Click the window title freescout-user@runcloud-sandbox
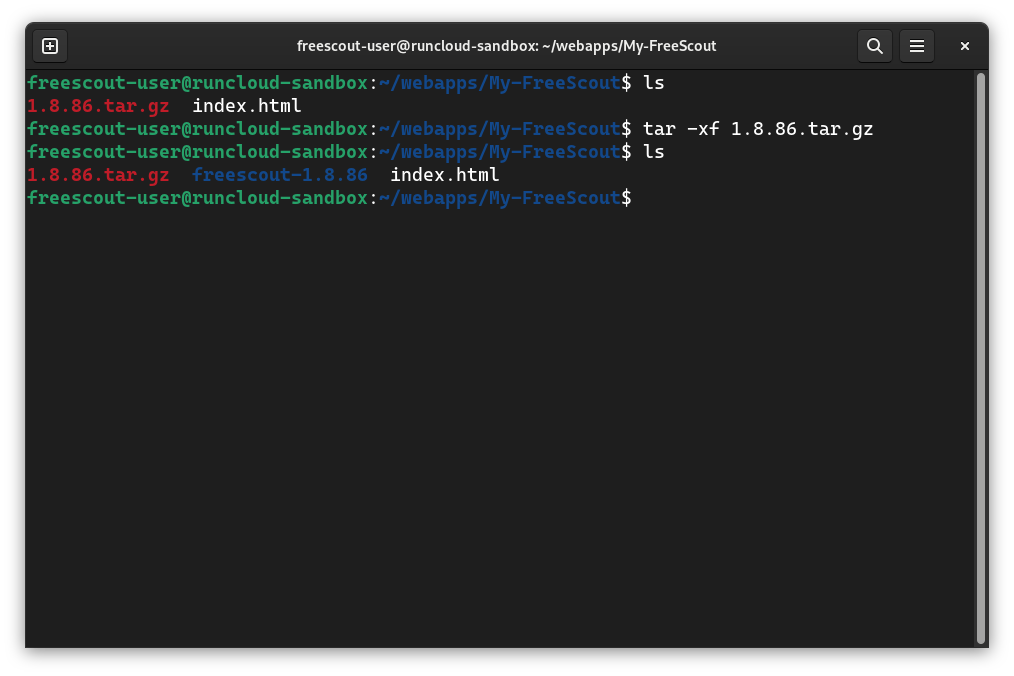1014x676 pixels. [506, 46]
